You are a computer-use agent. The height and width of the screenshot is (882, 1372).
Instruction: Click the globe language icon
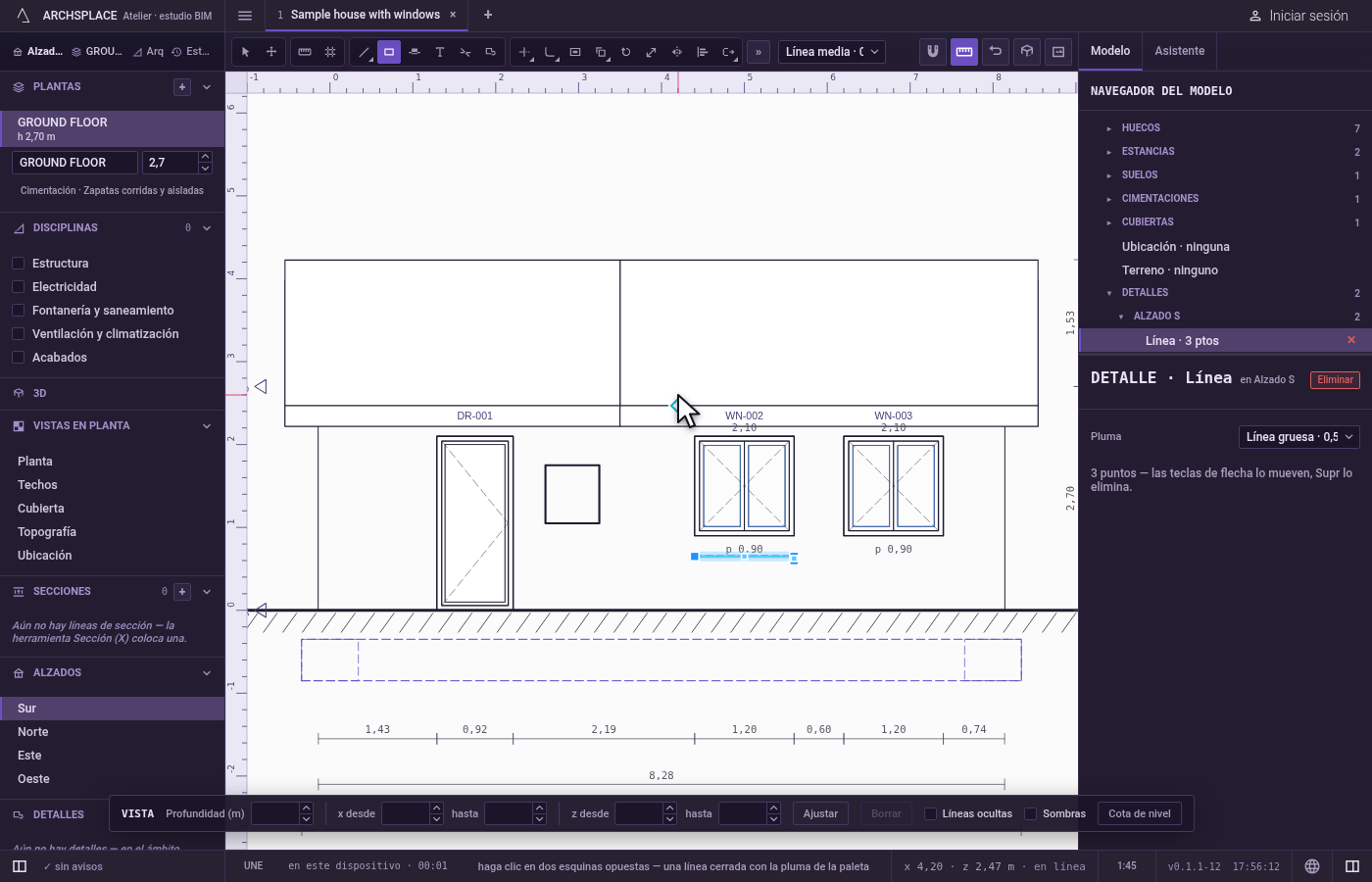[x=1312, y=866]
